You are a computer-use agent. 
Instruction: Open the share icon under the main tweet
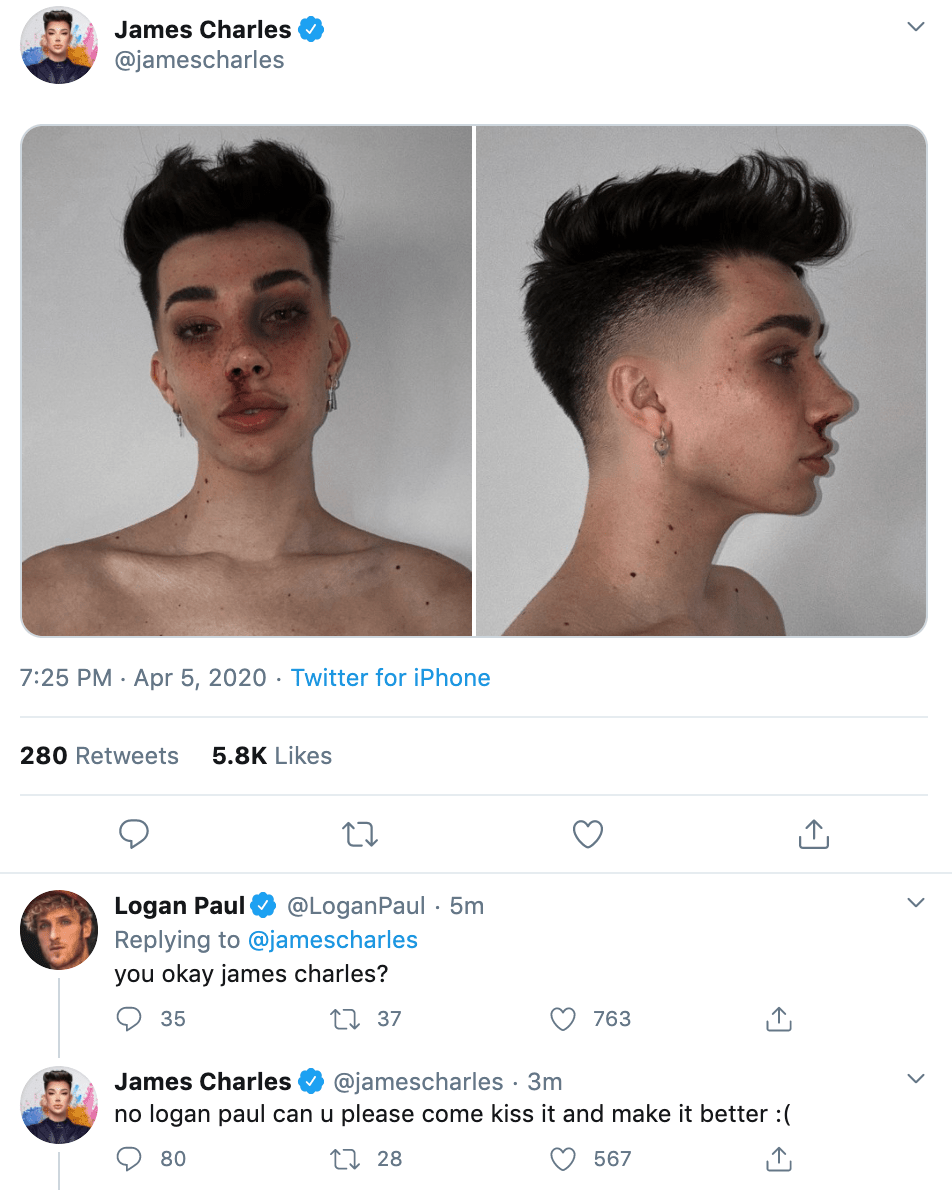coord(813,833)
